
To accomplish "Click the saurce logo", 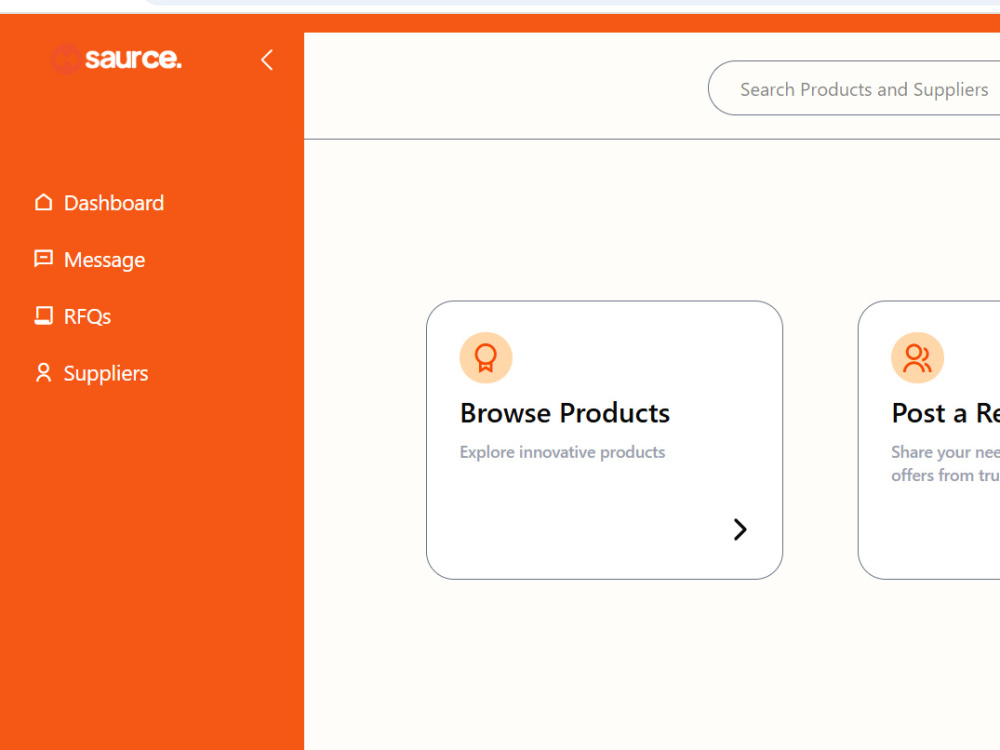I will pos(116,59).
